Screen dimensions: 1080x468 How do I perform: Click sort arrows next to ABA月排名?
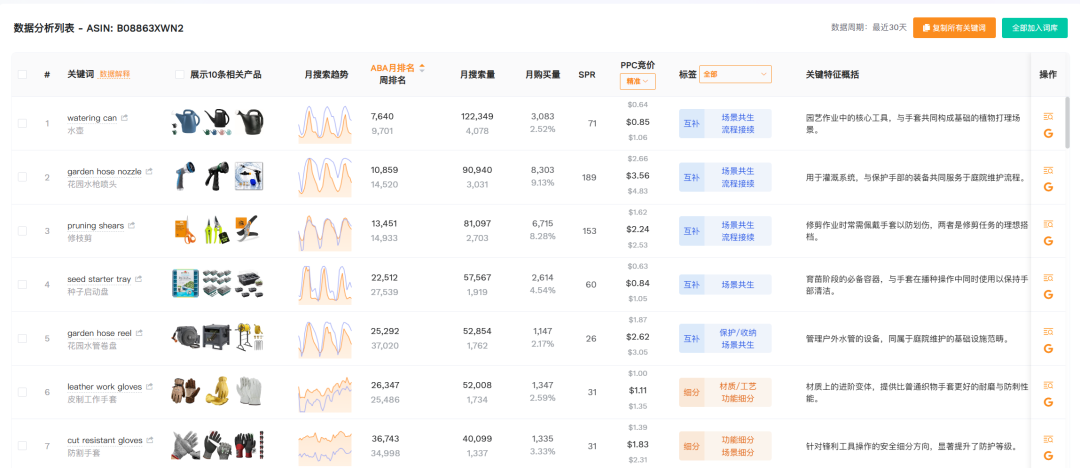coord(422,68)
